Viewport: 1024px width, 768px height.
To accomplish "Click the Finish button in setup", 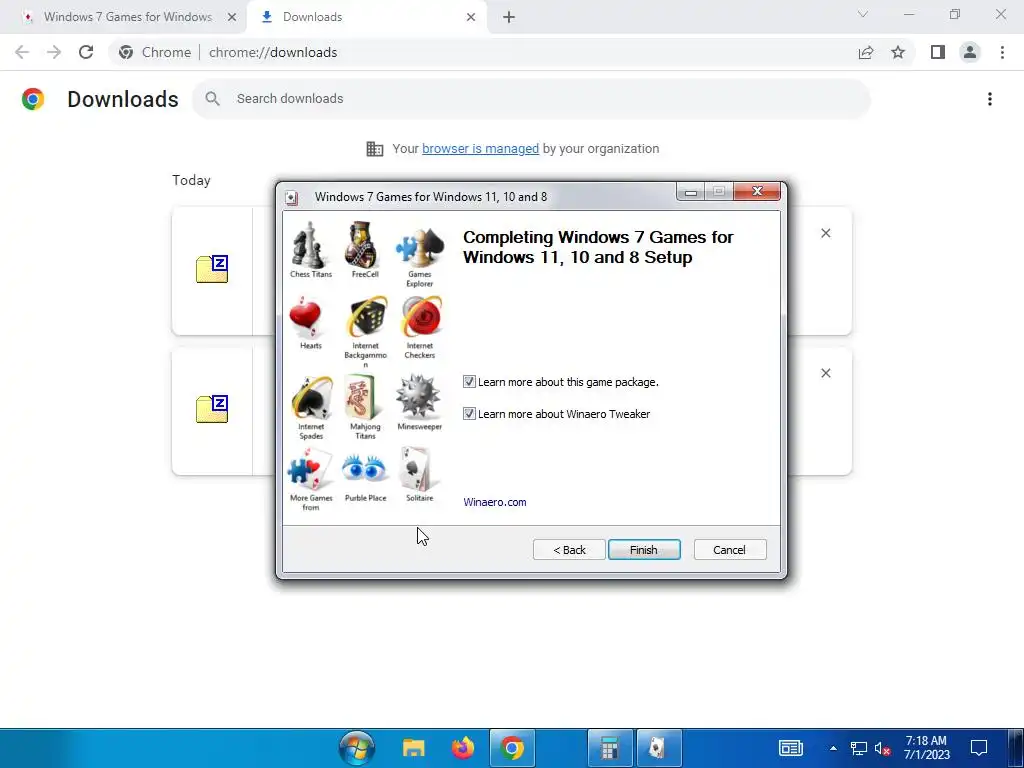I will tap(644, 550).
